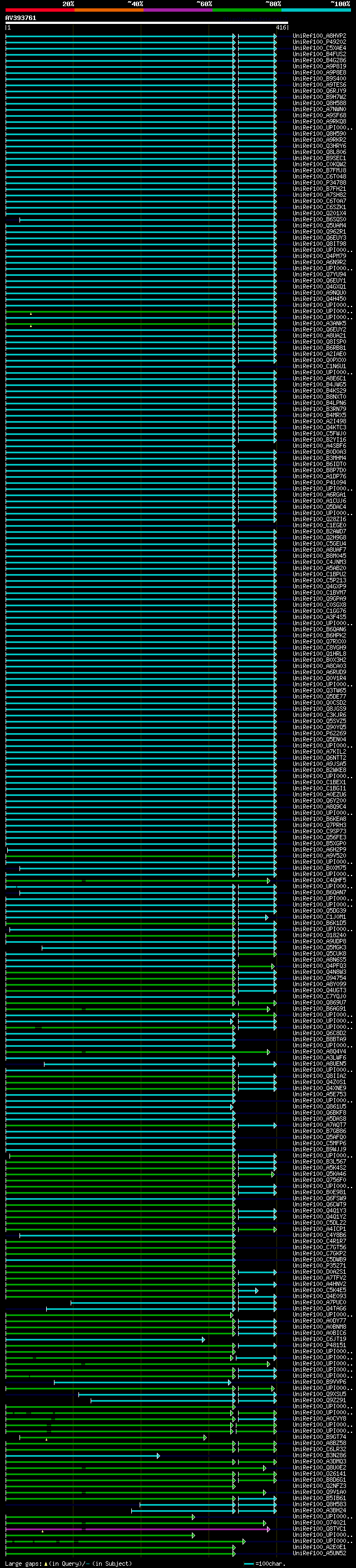Open UniRef100_Q3HRY6 hit
Screen dimensions: 356x1568
click(x=319, y=146)
